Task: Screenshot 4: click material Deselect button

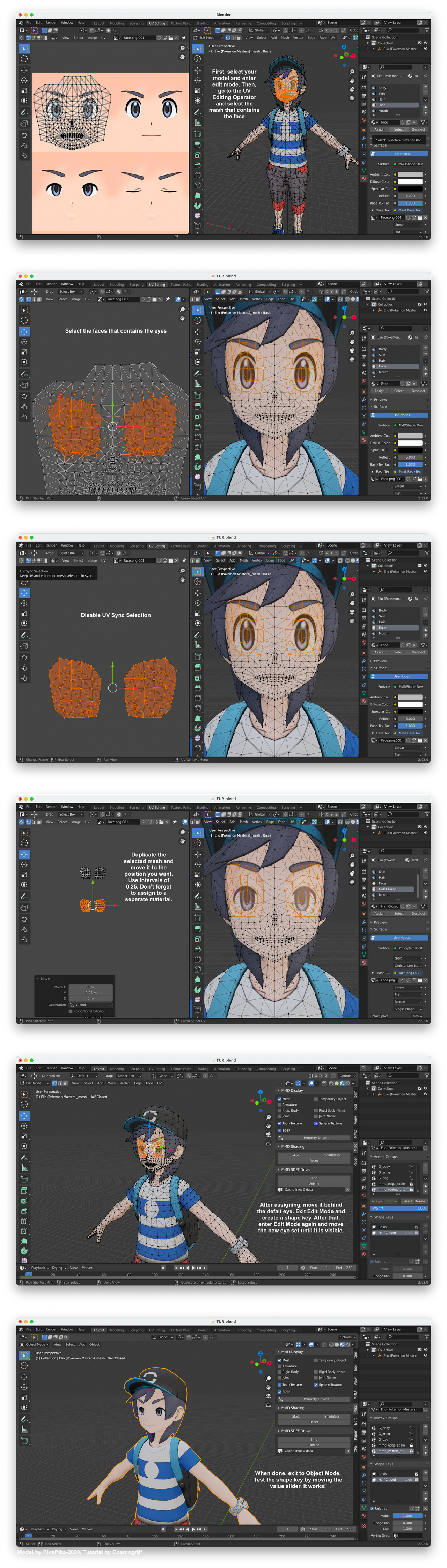Action: [x=418, y=913]
